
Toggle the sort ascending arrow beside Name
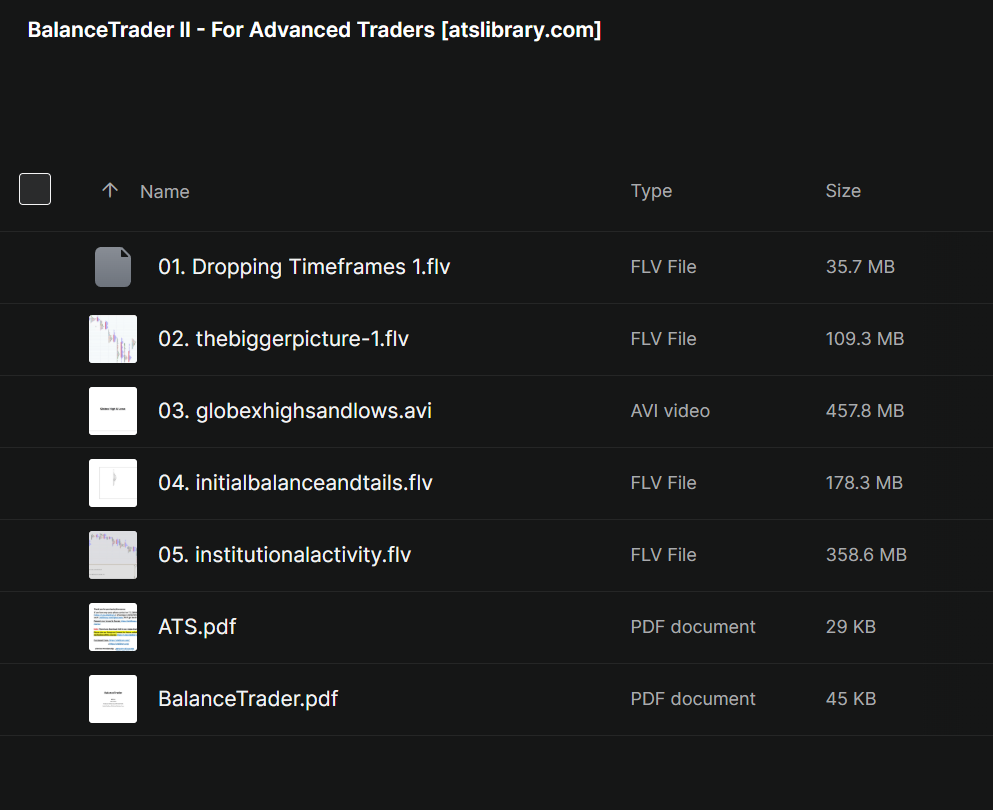pyautogui.click(x=110, y=190)
